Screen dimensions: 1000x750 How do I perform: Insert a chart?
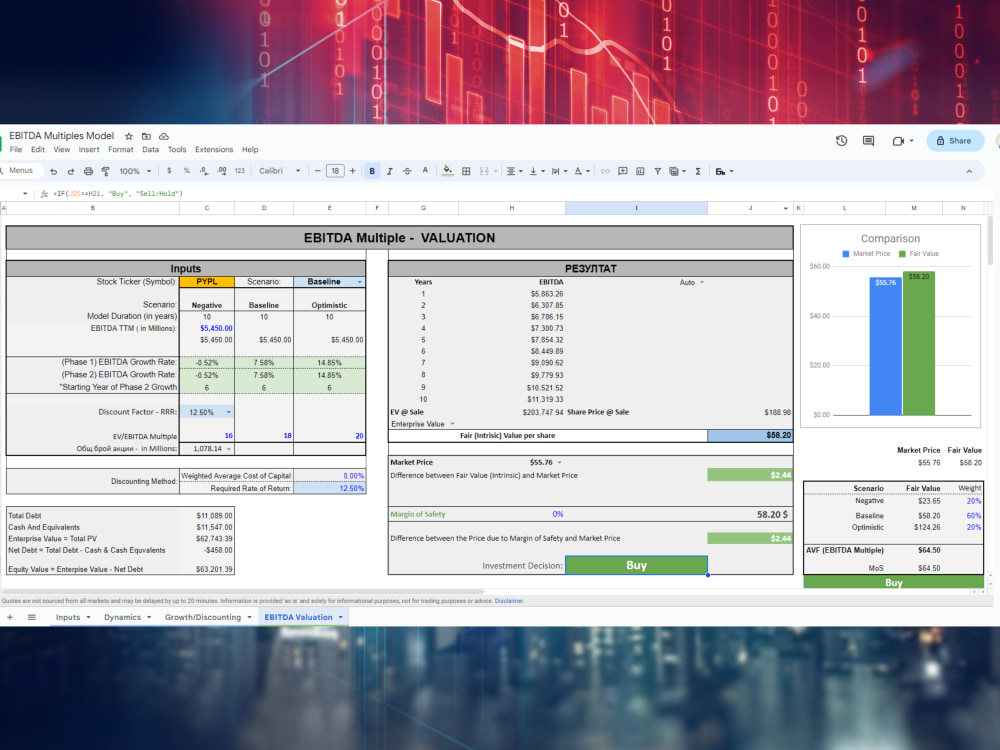640,172
